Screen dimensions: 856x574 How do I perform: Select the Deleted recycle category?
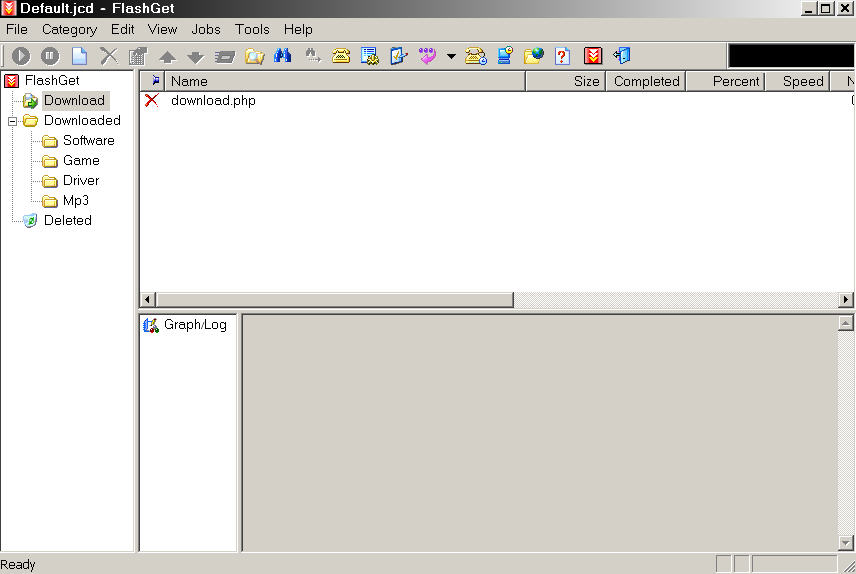68,221
